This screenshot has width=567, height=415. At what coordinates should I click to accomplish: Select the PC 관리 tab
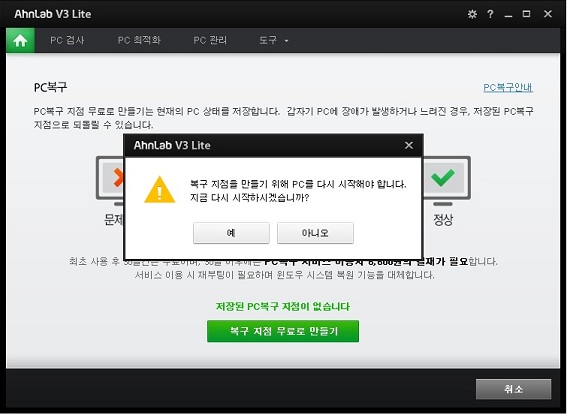tap(210, 40)
